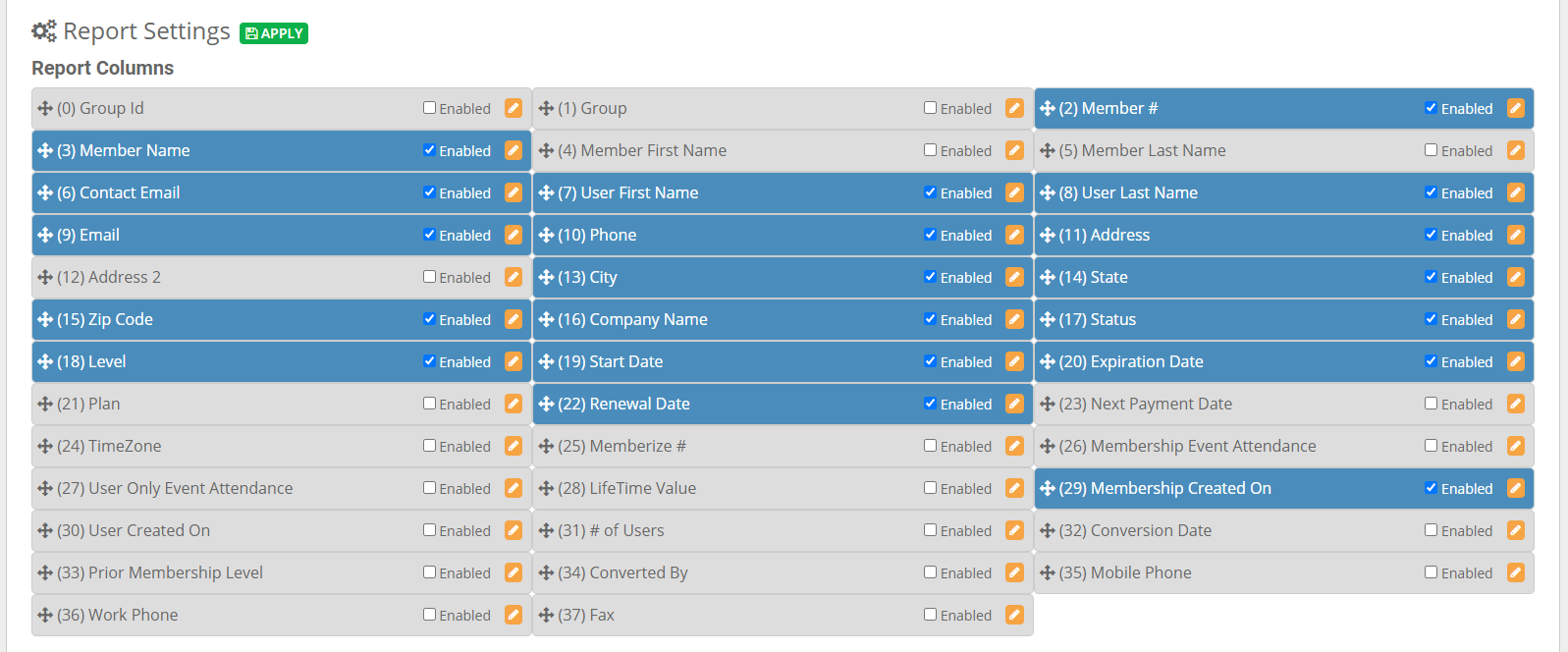Uncheck the Enabled box for Contact Email
Viewport: 1568px width, 652px height.
[429, 192]
